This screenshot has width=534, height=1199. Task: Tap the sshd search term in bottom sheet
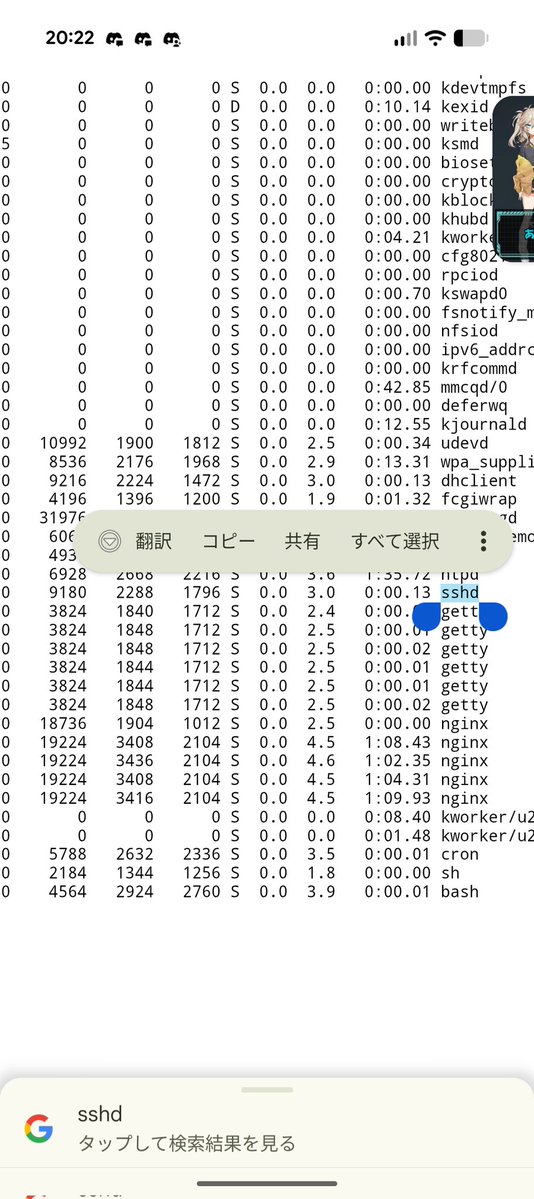click(100, 1113)
